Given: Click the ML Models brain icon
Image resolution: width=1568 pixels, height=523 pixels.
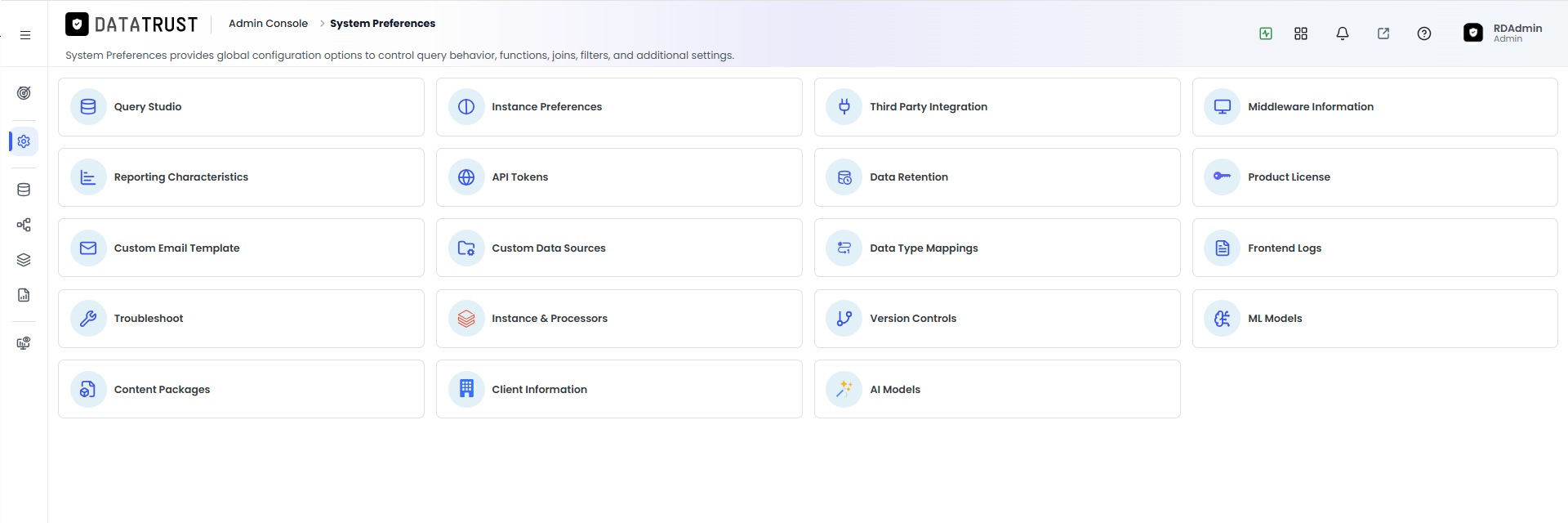Looking at the screenshot, I should coord(1223,319).
